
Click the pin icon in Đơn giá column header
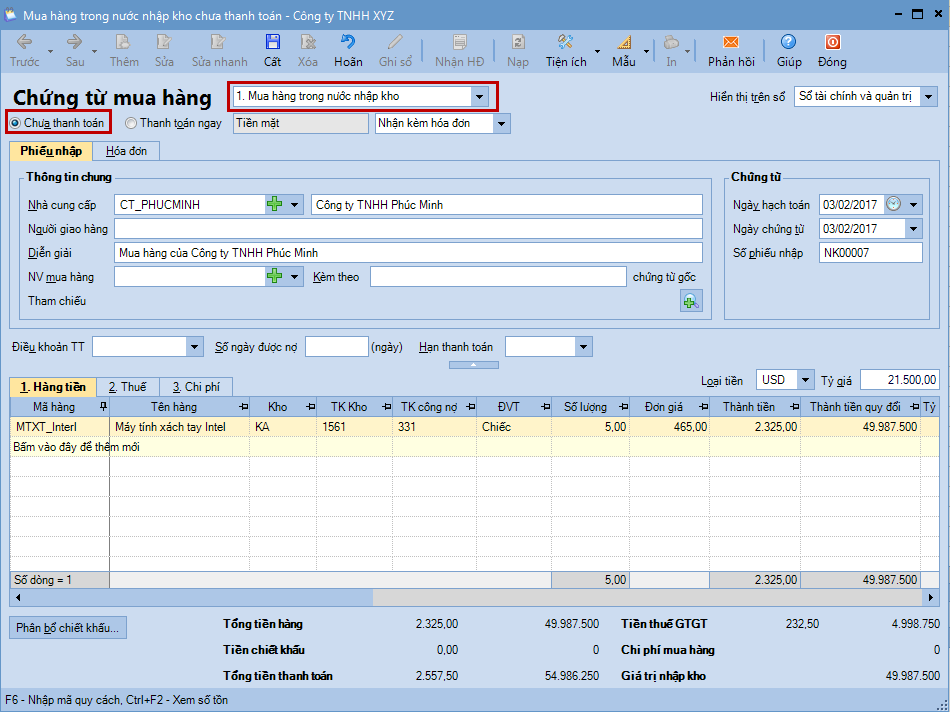(x=703, y=407)
